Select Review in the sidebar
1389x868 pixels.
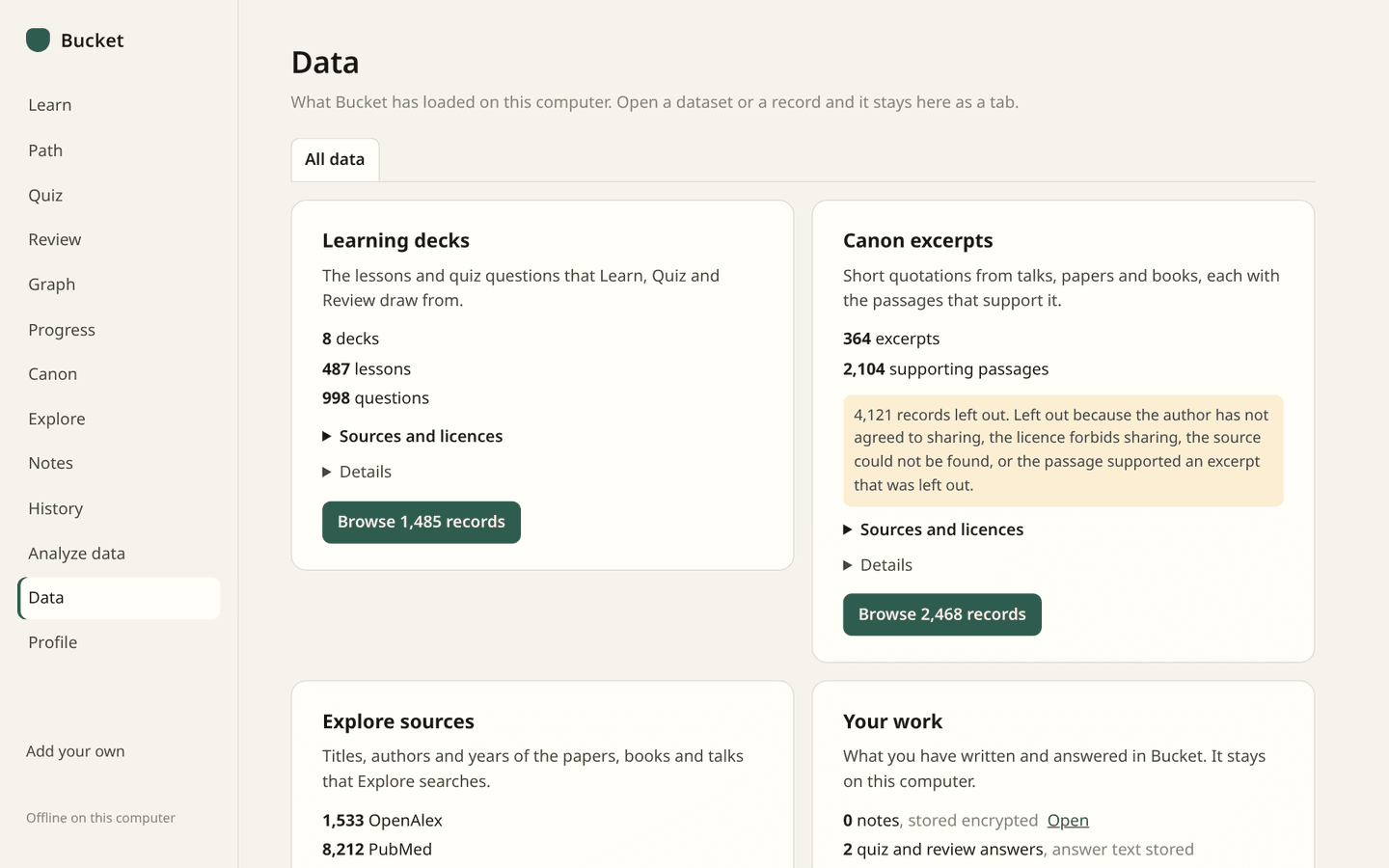[x=119, y=239]
